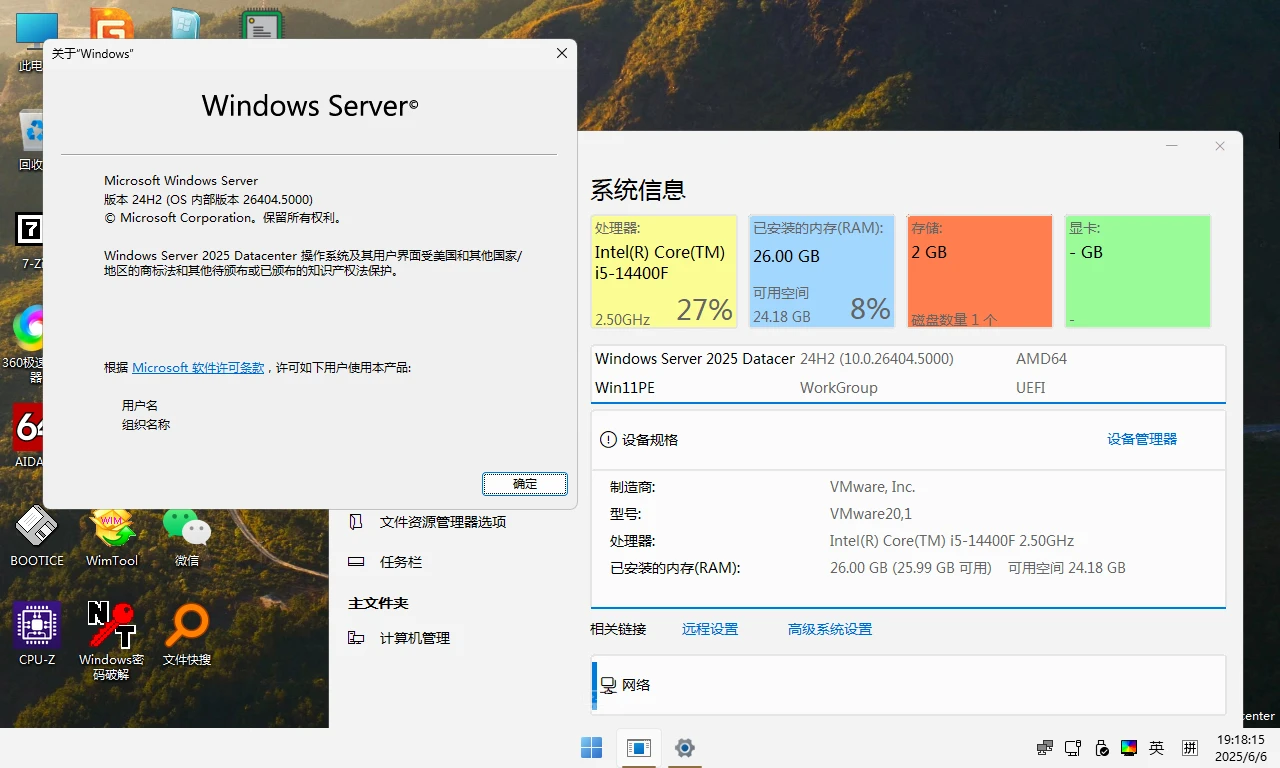1280x768 pixels.
Task: Click the Windows Server 2025 Datacer text
Action: point(695,358)
